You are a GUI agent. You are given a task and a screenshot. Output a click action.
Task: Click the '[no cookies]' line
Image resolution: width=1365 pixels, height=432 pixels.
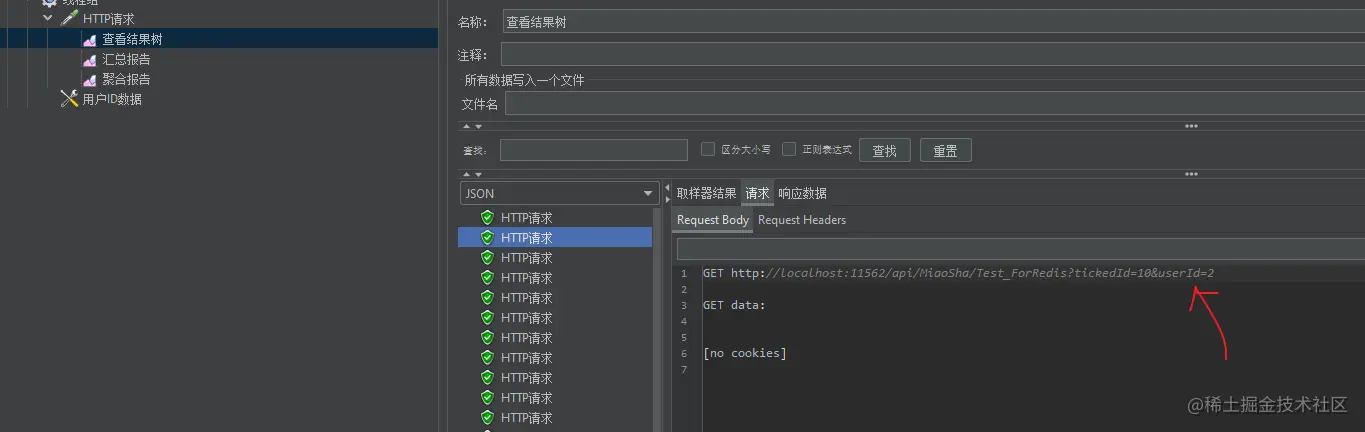pyautogui.click(x=745, y=353)
